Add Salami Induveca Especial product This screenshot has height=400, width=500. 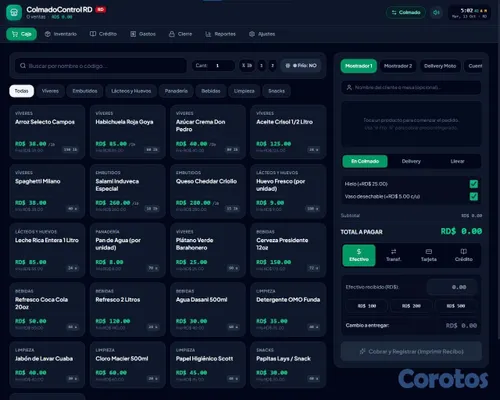pyautogui.click(x=128, y=191)
